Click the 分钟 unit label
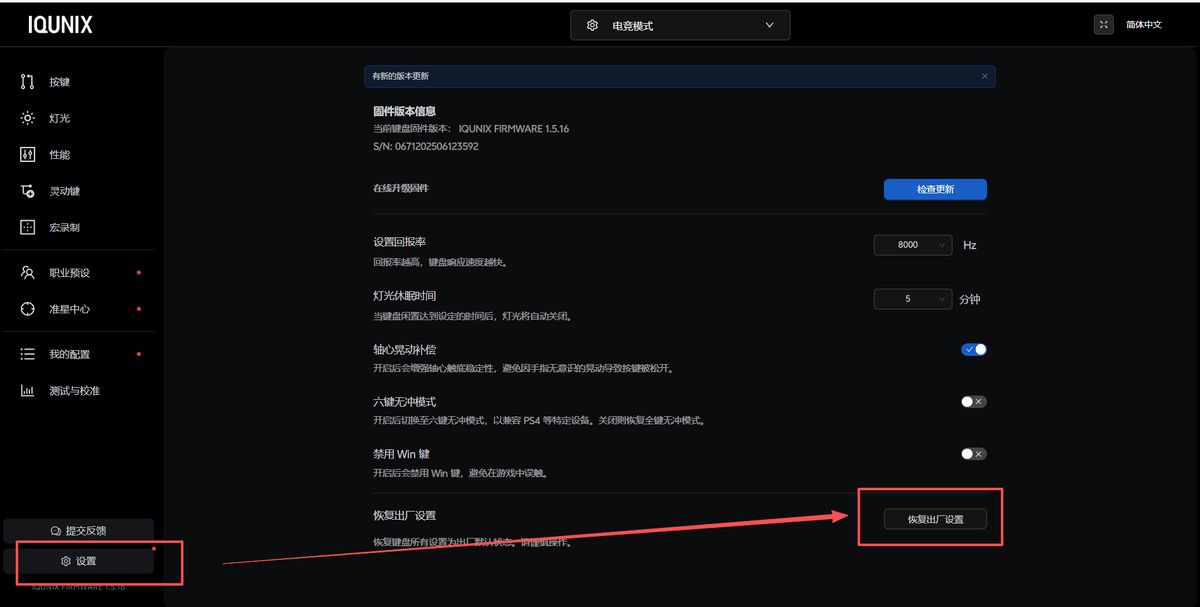 point(970,299)
